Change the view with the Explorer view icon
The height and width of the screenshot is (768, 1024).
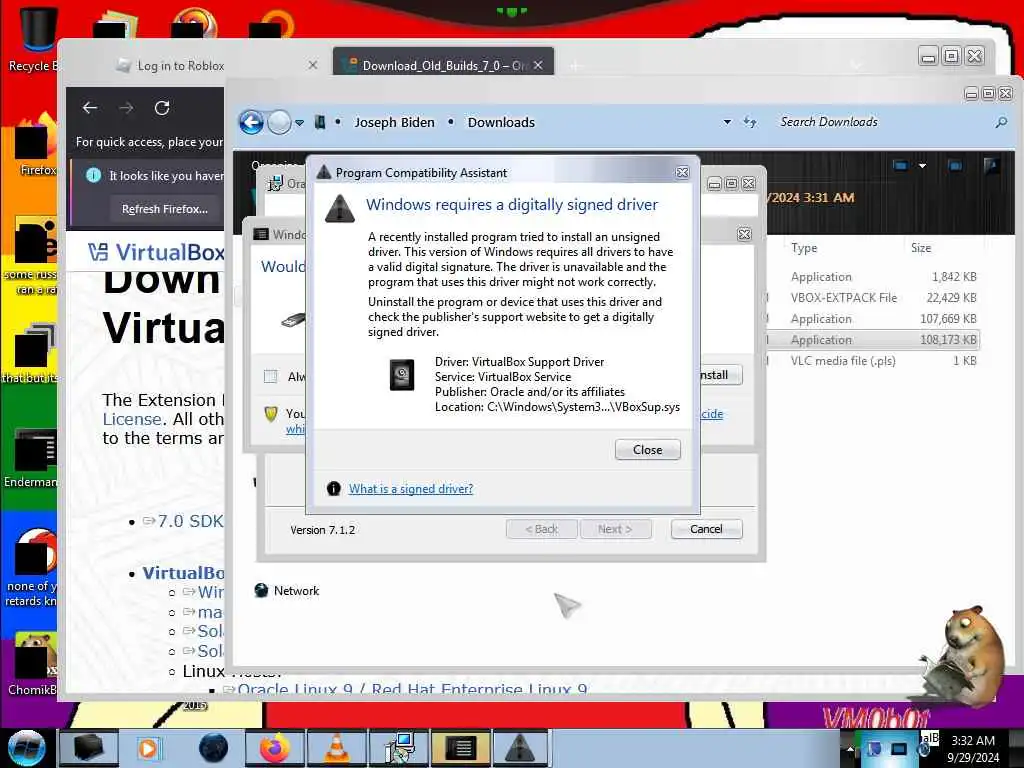coord(900,166)
